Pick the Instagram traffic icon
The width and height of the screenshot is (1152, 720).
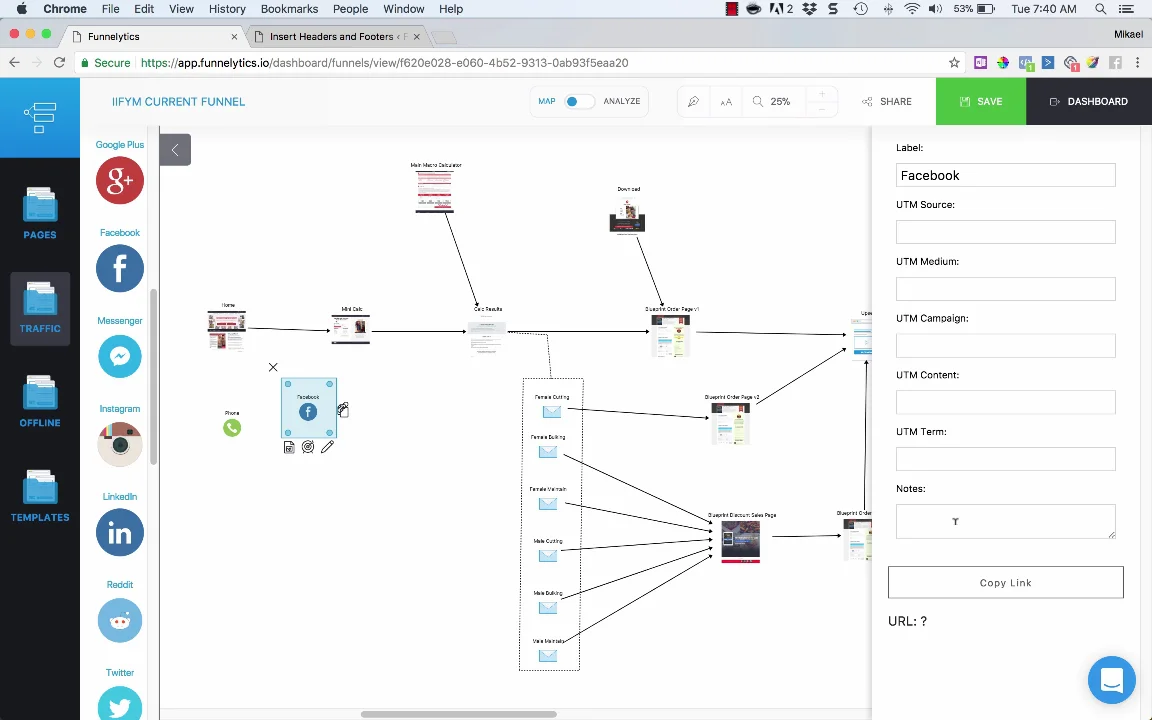pos(120,444)
